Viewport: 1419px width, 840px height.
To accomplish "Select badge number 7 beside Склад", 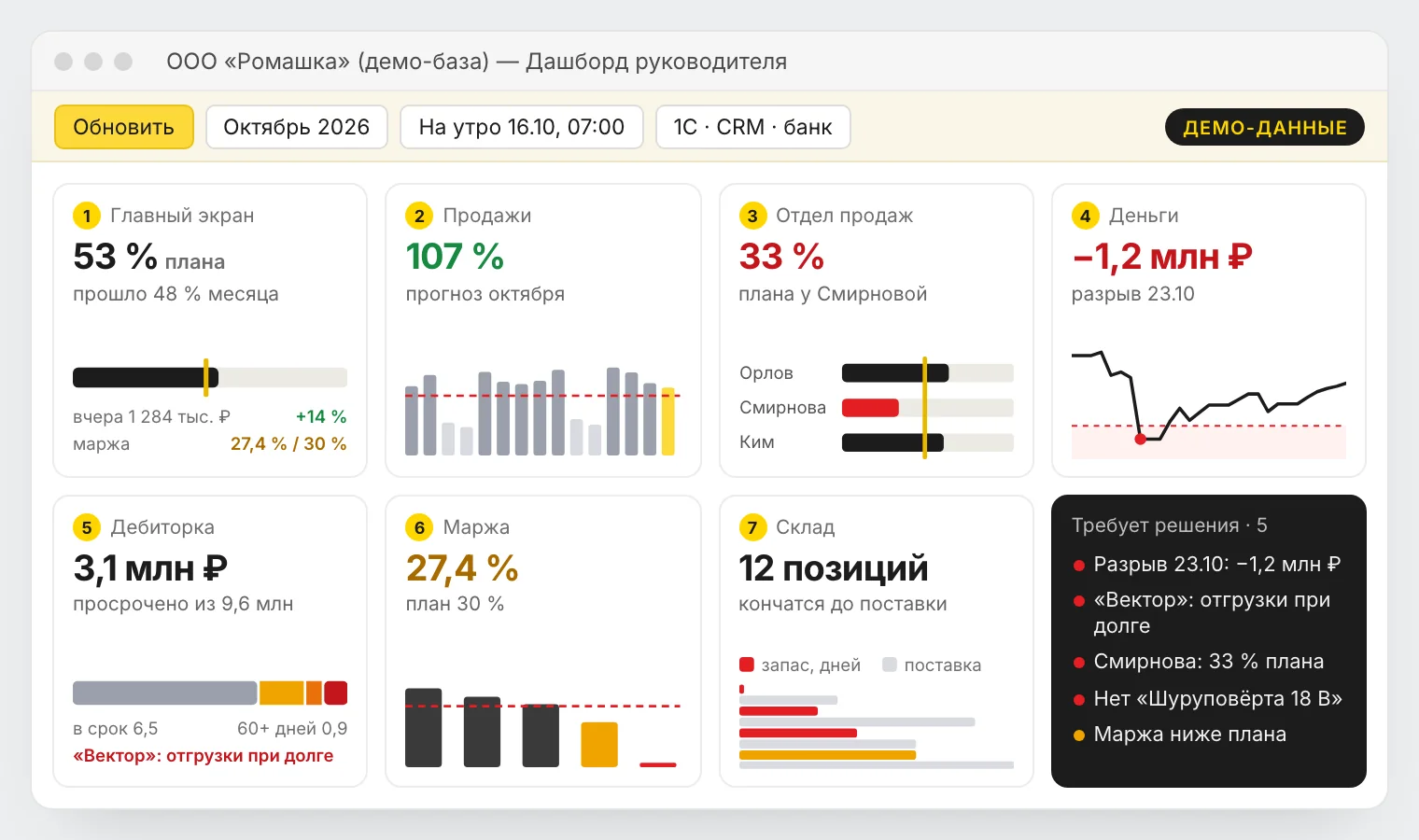I will 752,527.
